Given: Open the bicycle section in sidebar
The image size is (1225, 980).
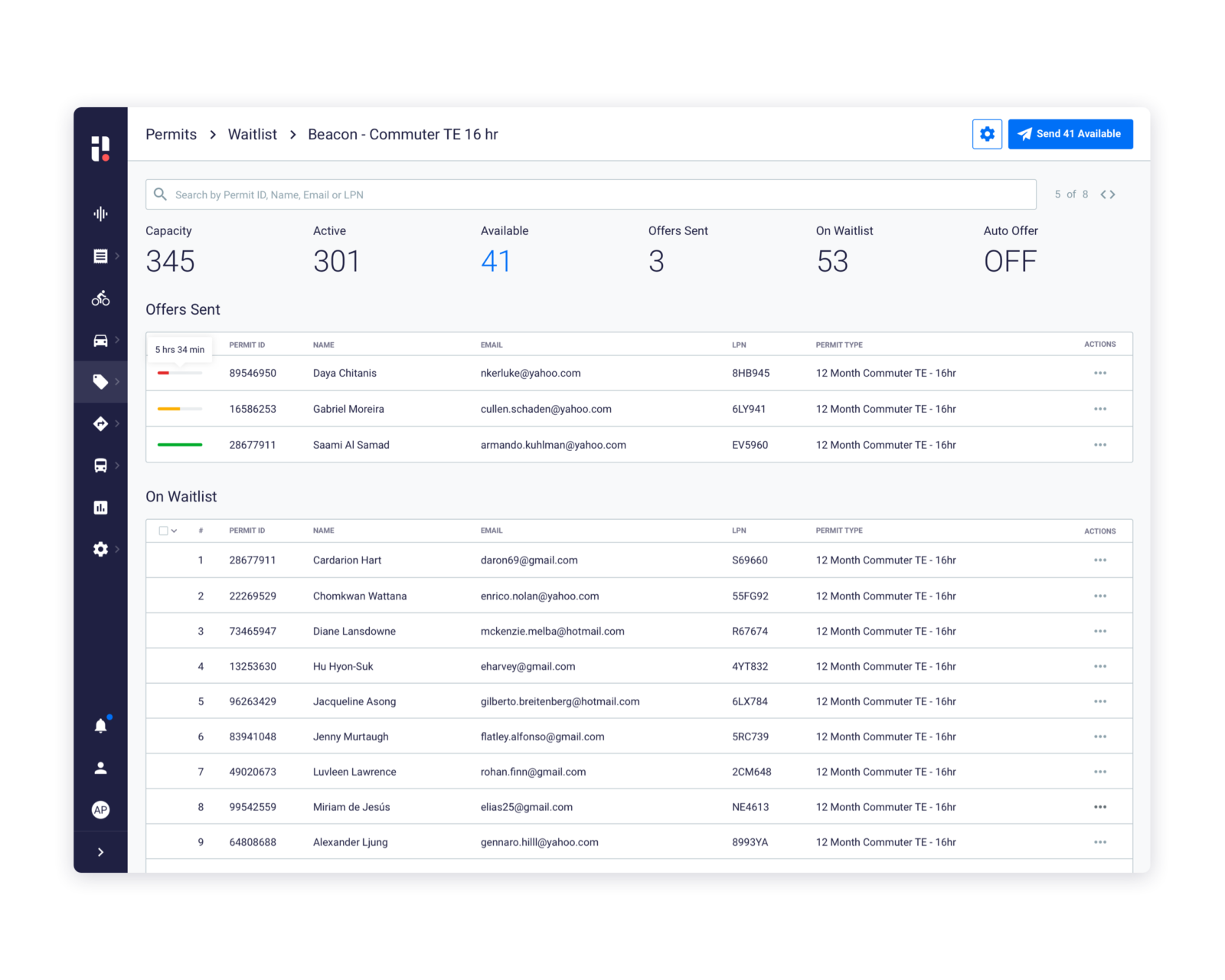Looking at the screenshot, I should [x=100, y=299].
